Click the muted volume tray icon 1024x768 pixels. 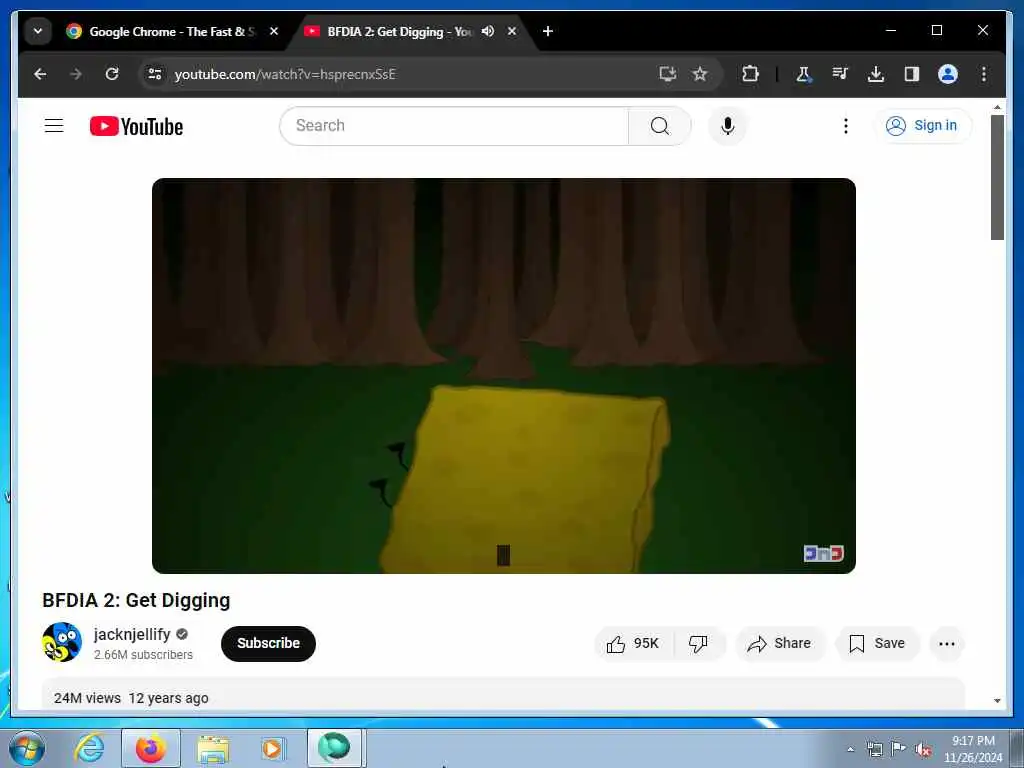pos(923,749)
